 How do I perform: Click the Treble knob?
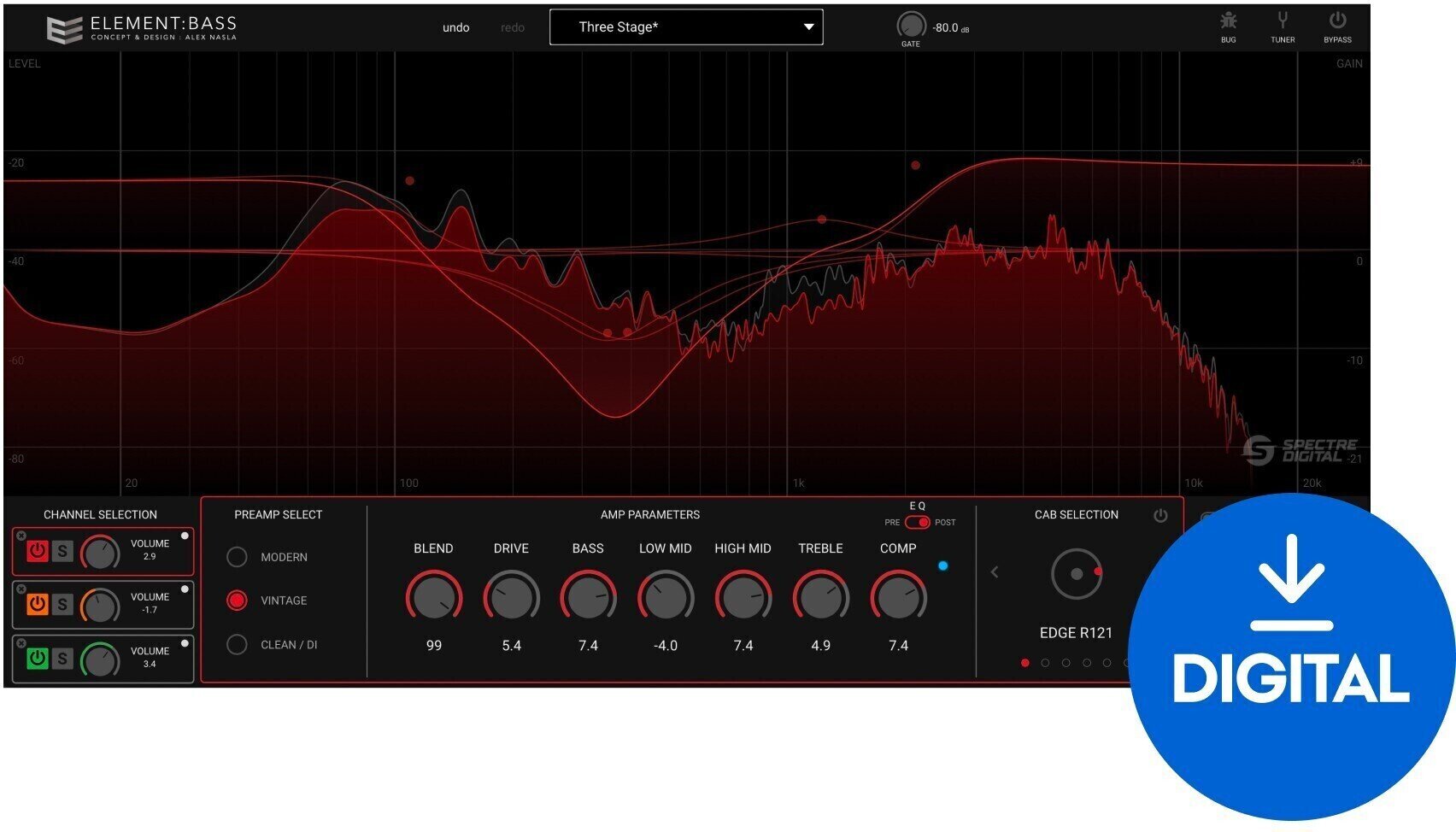821,597
